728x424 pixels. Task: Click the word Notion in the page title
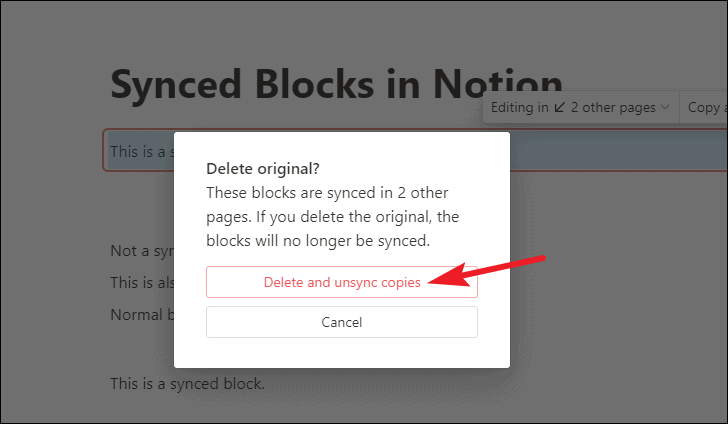tap(497, 84)
